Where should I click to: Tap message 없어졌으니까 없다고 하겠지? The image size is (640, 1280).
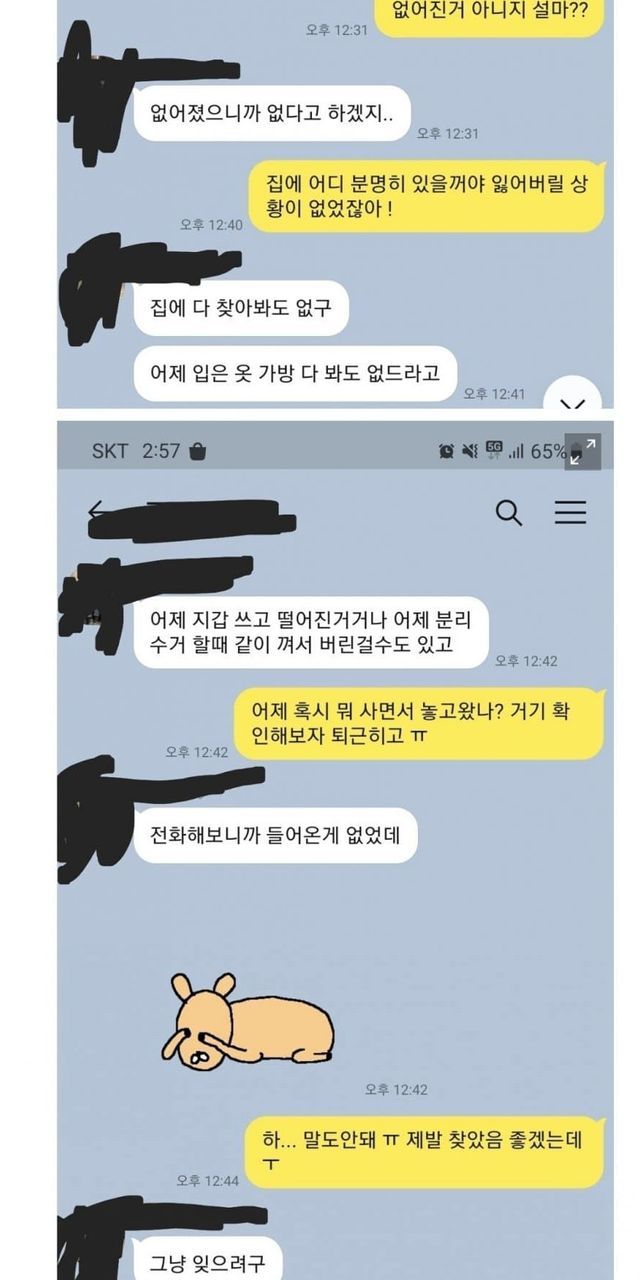pyautogui.click(x=273, y=113)
